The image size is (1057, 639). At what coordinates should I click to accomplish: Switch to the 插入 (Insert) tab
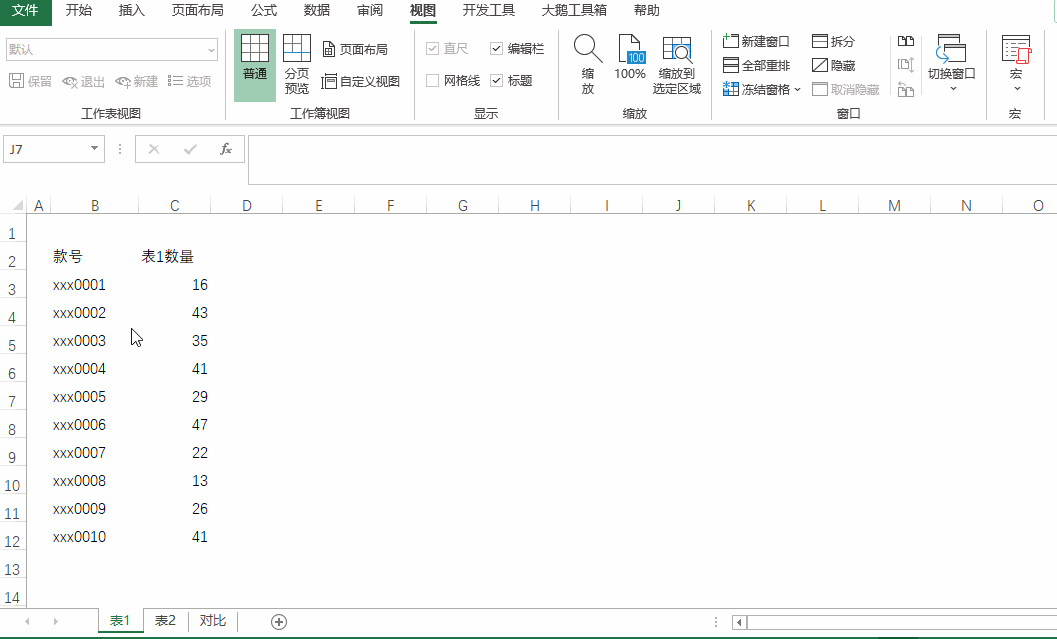131,11
